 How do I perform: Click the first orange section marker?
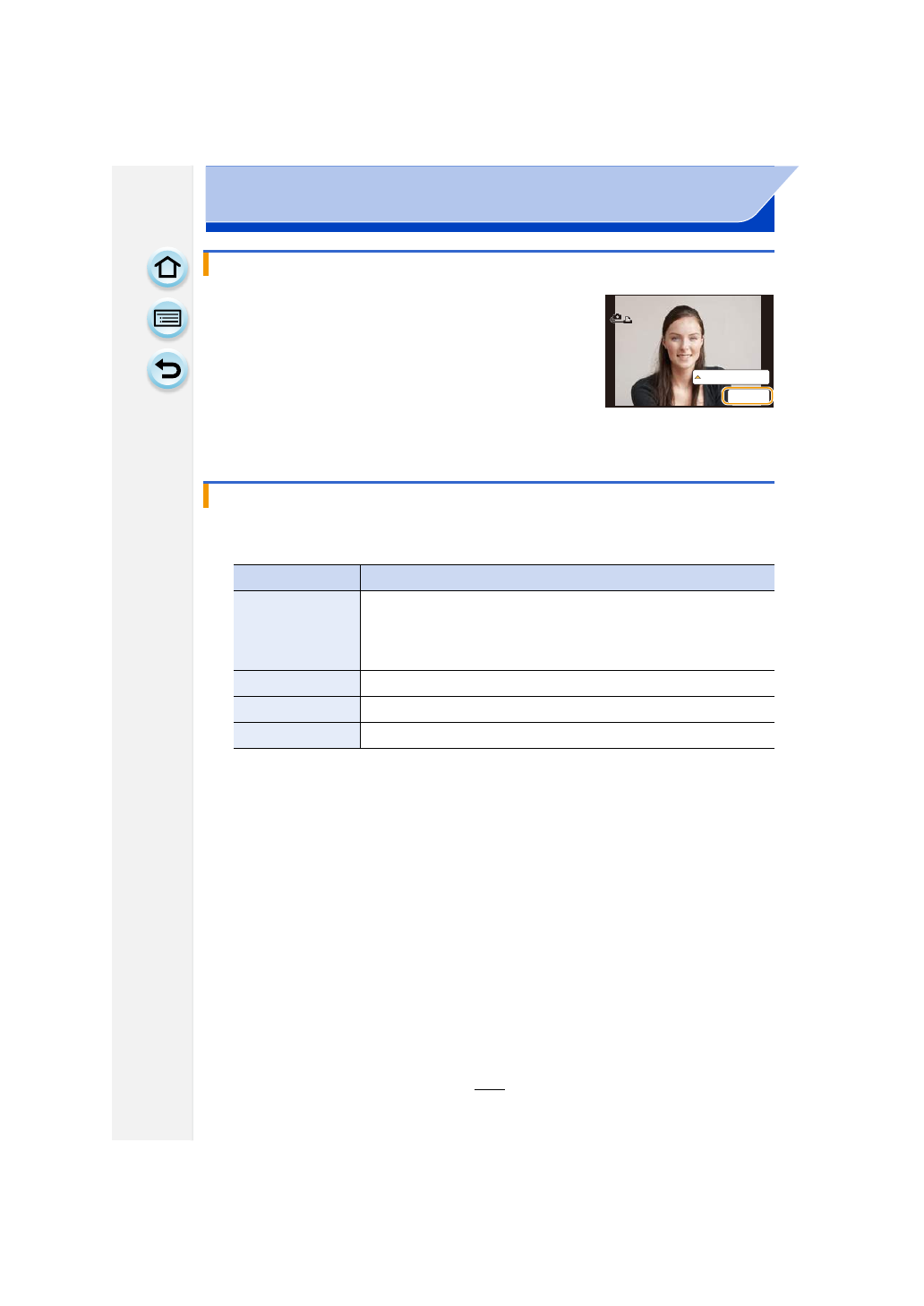point(206,264)
